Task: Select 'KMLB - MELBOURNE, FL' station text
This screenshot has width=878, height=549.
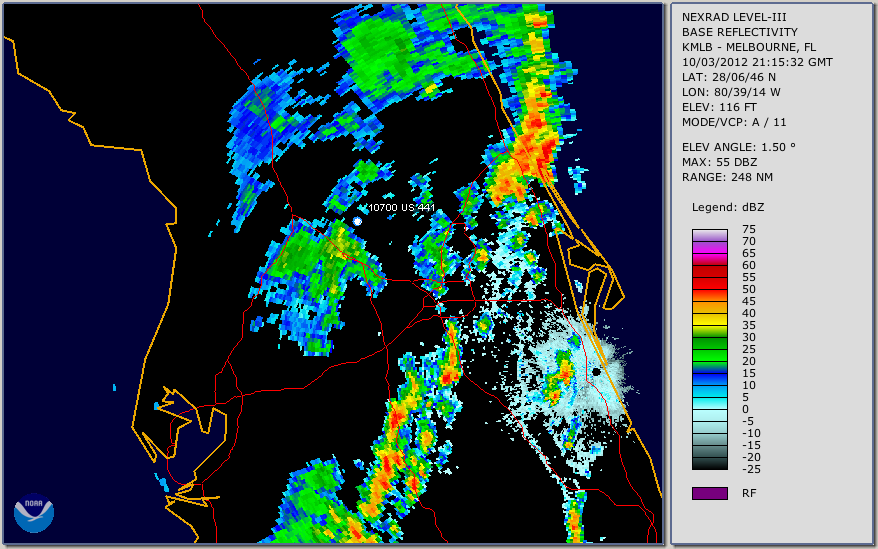Action: point(749,47)
